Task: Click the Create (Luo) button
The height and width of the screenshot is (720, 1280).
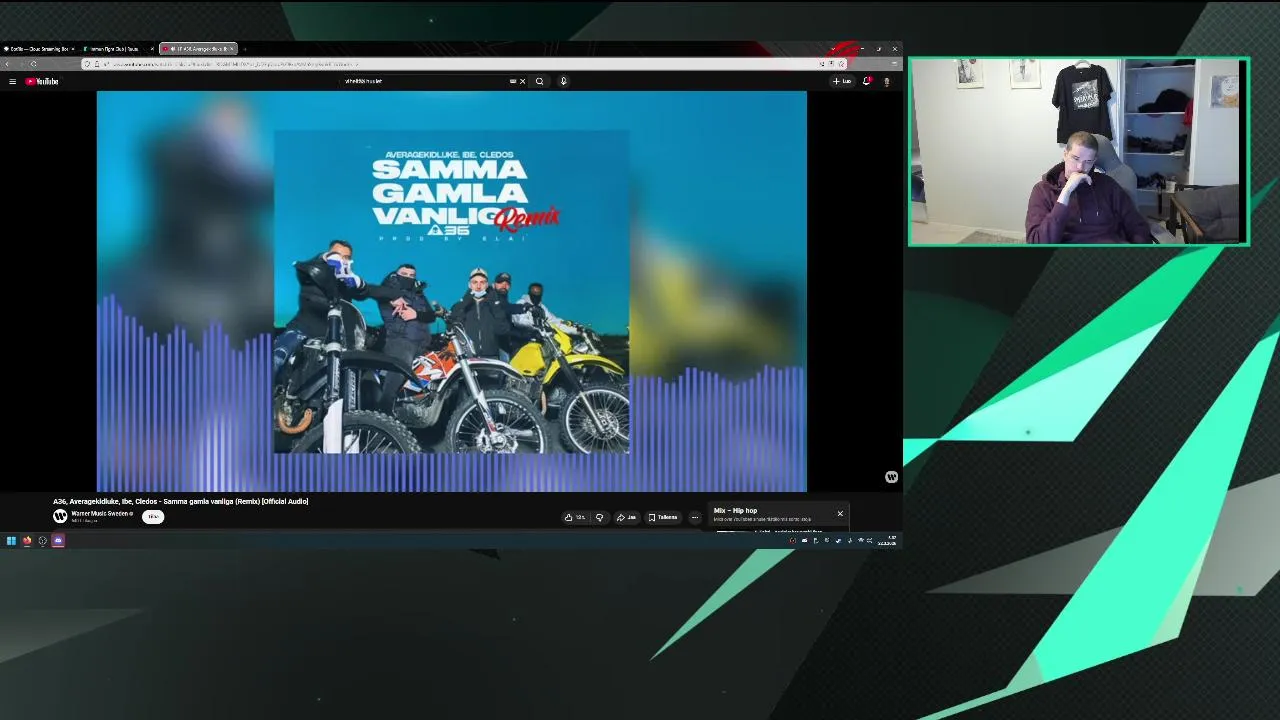Action: 842,81
